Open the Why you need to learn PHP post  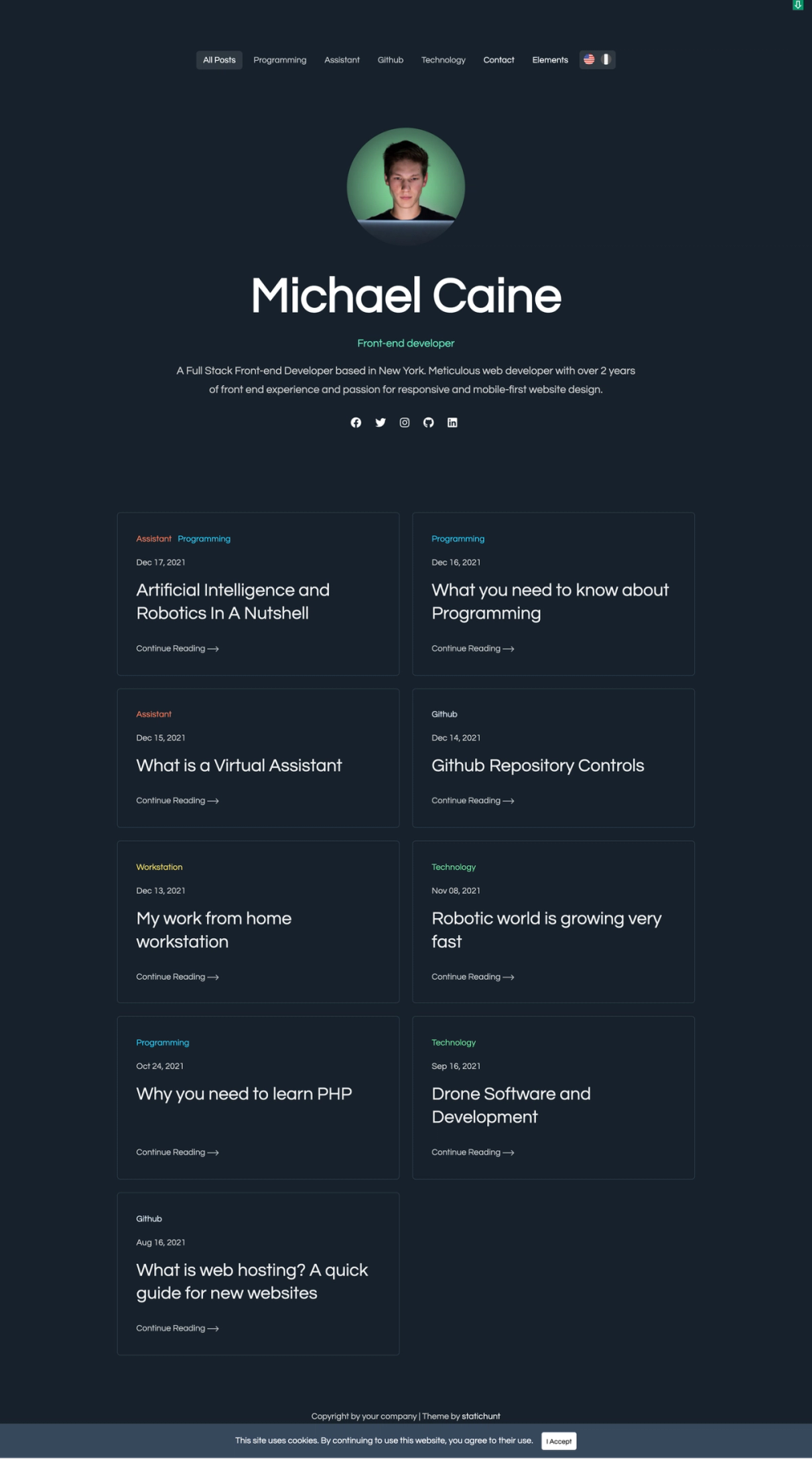(x=244, y=1093)
